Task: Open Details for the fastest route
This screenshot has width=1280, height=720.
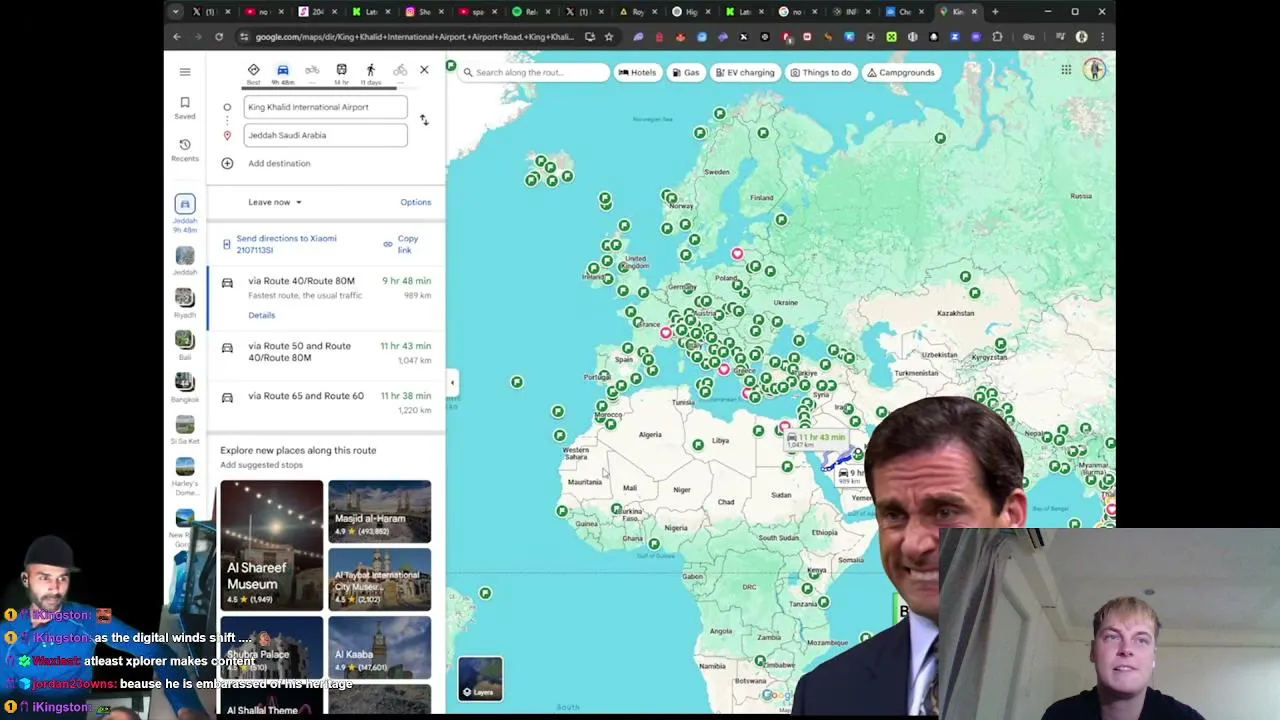Action: pyautogui.click(x=261, y=315)
